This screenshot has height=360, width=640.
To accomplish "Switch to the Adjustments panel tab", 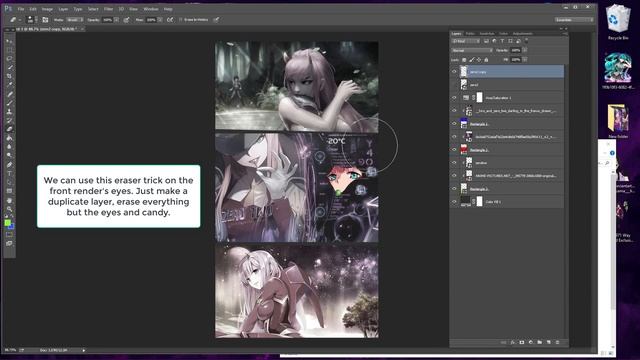I will pyautogui.click(x=523, y=33).
